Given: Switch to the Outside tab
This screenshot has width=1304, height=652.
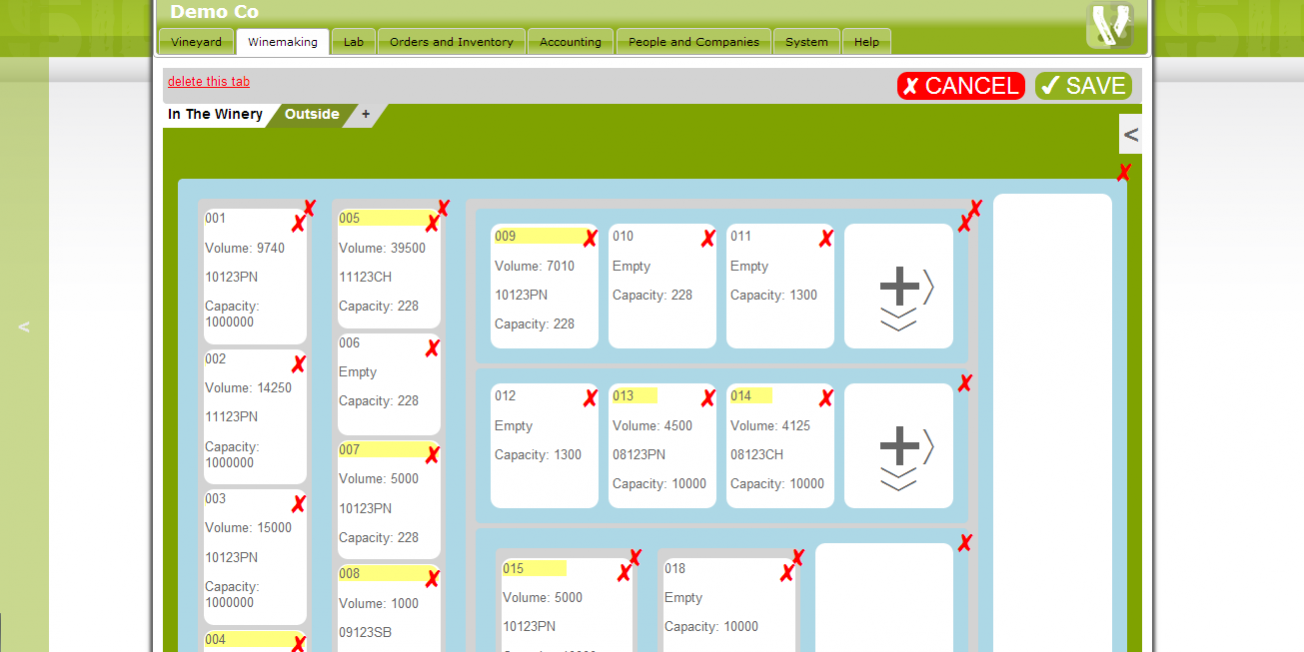Looking at the screenshot, I should [311, 115].
